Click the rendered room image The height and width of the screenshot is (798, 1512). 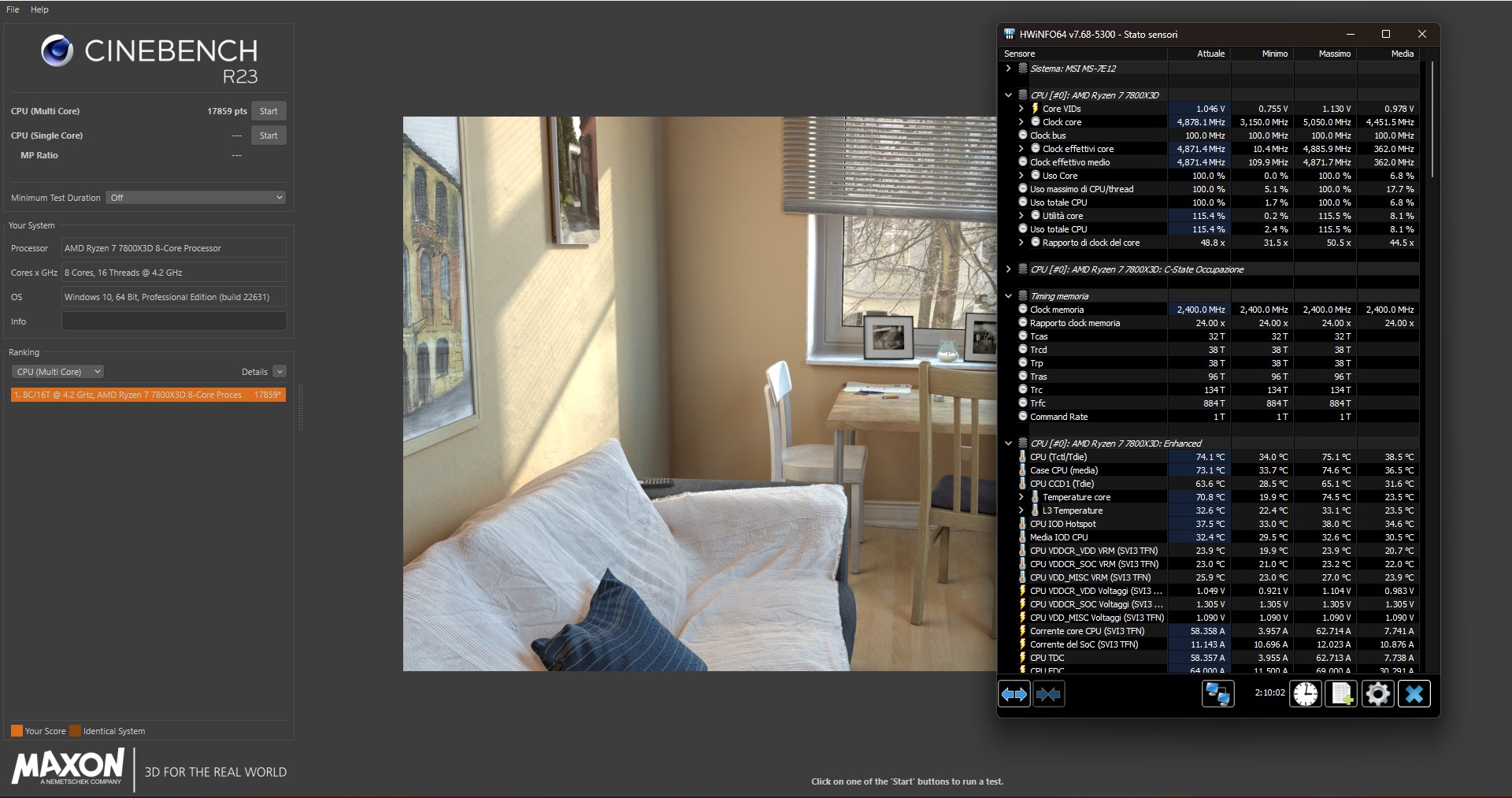(x=699, y=394)
